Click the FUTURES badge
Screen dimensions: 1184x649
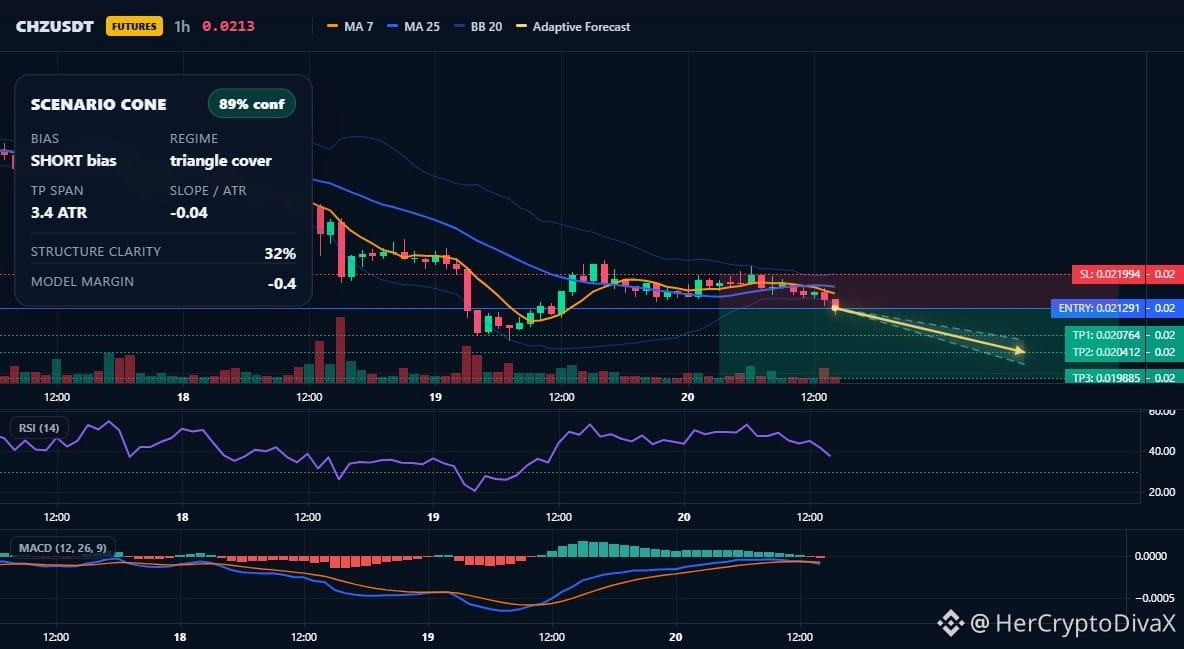coord(134,26)
